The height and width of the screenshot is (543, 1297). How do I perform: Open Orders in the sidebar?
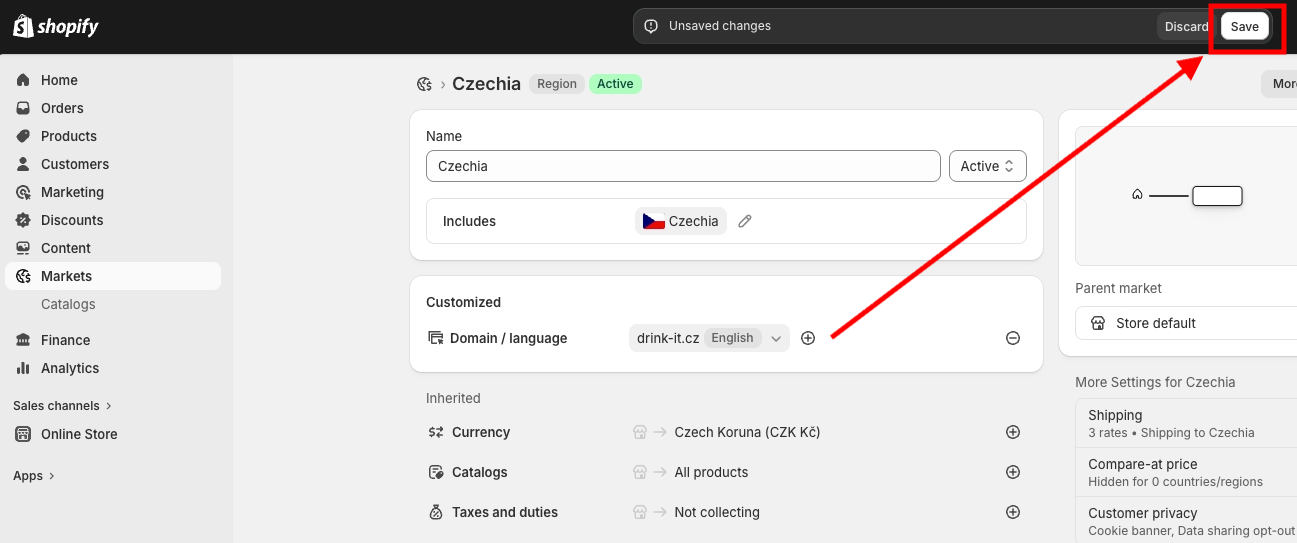click(x=62, y=108)
